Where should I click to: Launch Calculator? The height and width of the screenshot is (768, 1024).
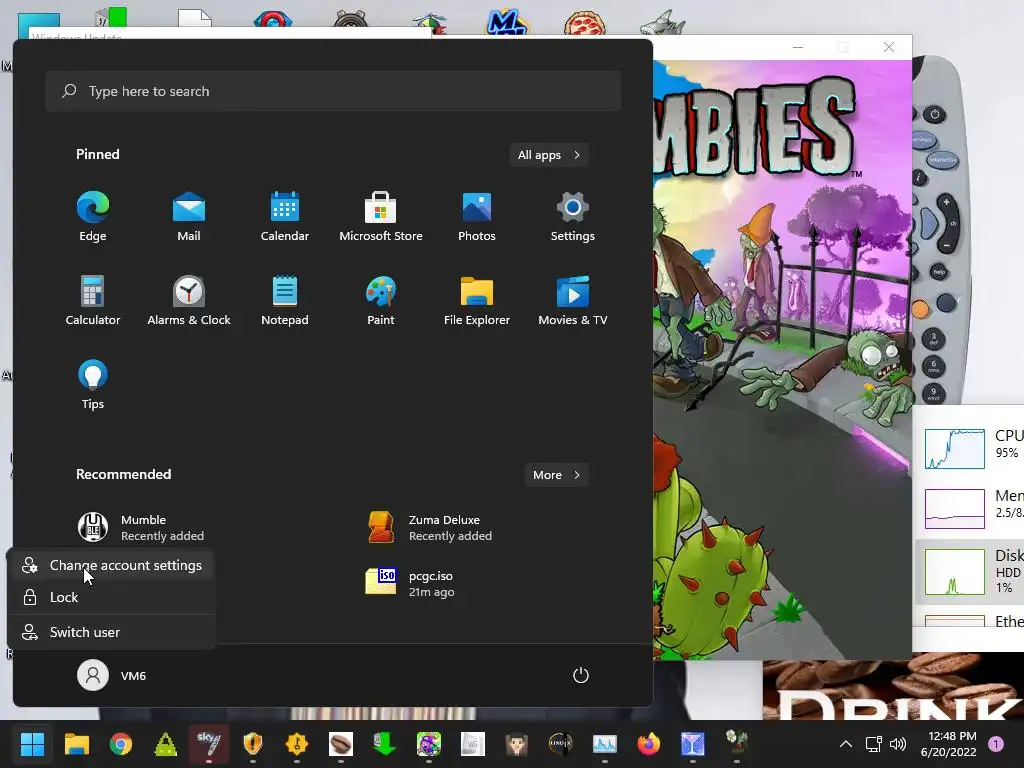pos(93,301)
